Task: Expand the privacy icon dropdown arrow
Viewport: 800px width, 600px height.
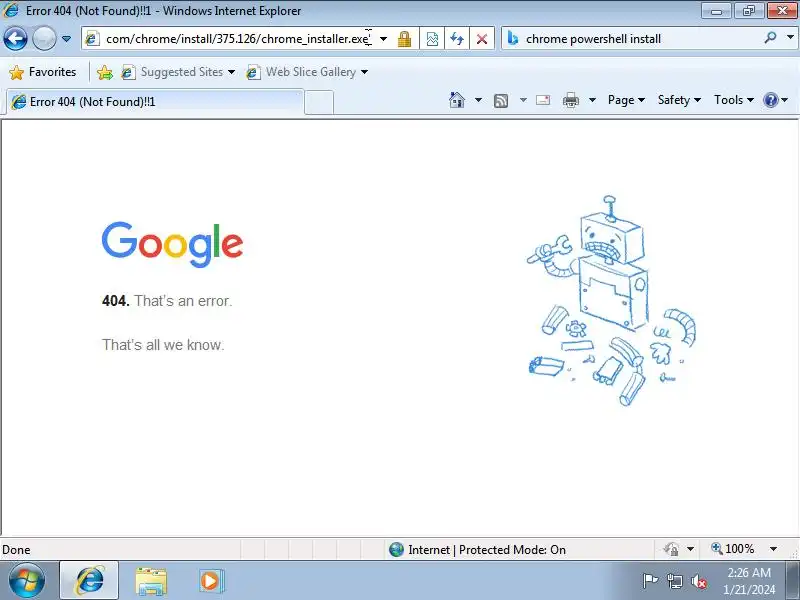Action: pos(690,549)
